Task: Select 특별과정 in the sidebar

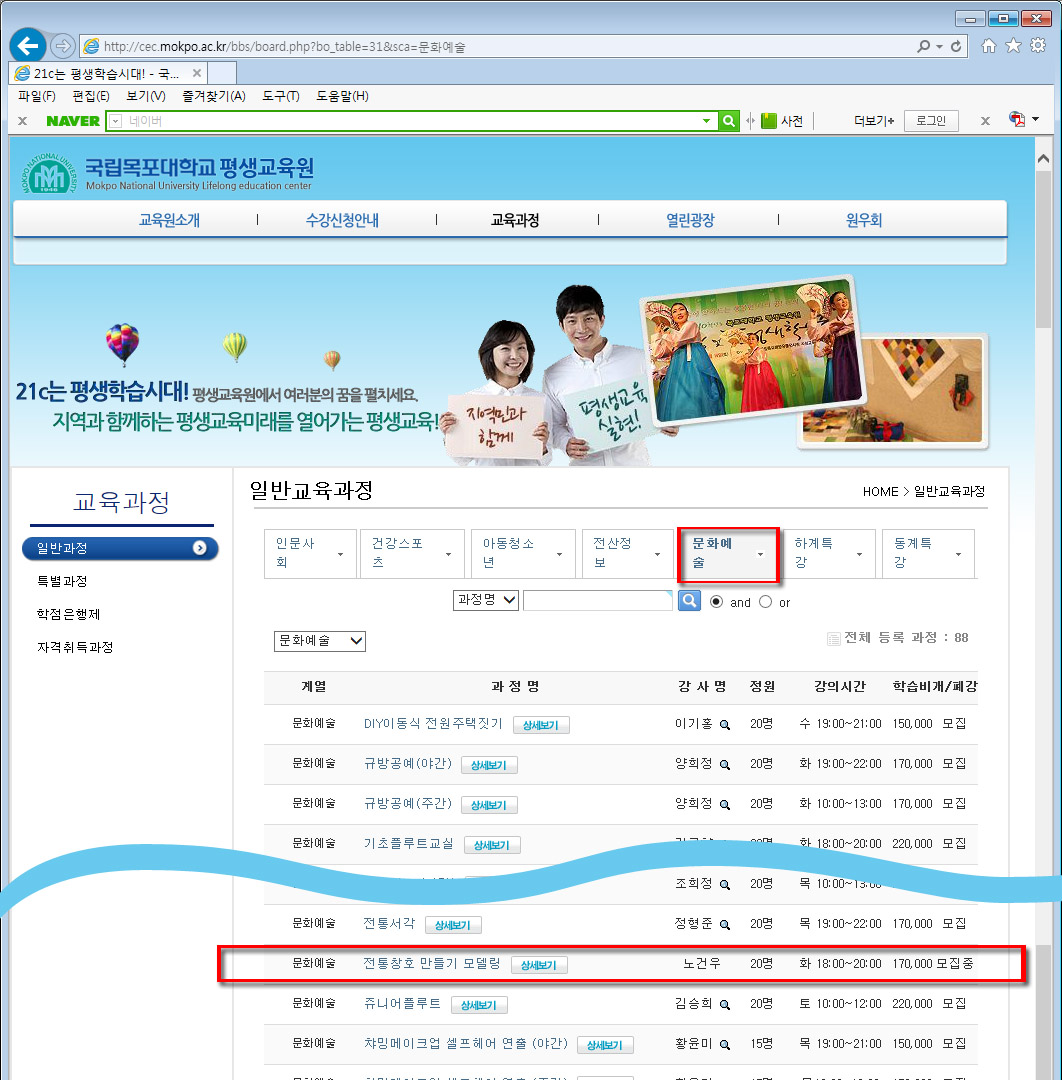Action: pyautogui.click(x=62, y=581)
